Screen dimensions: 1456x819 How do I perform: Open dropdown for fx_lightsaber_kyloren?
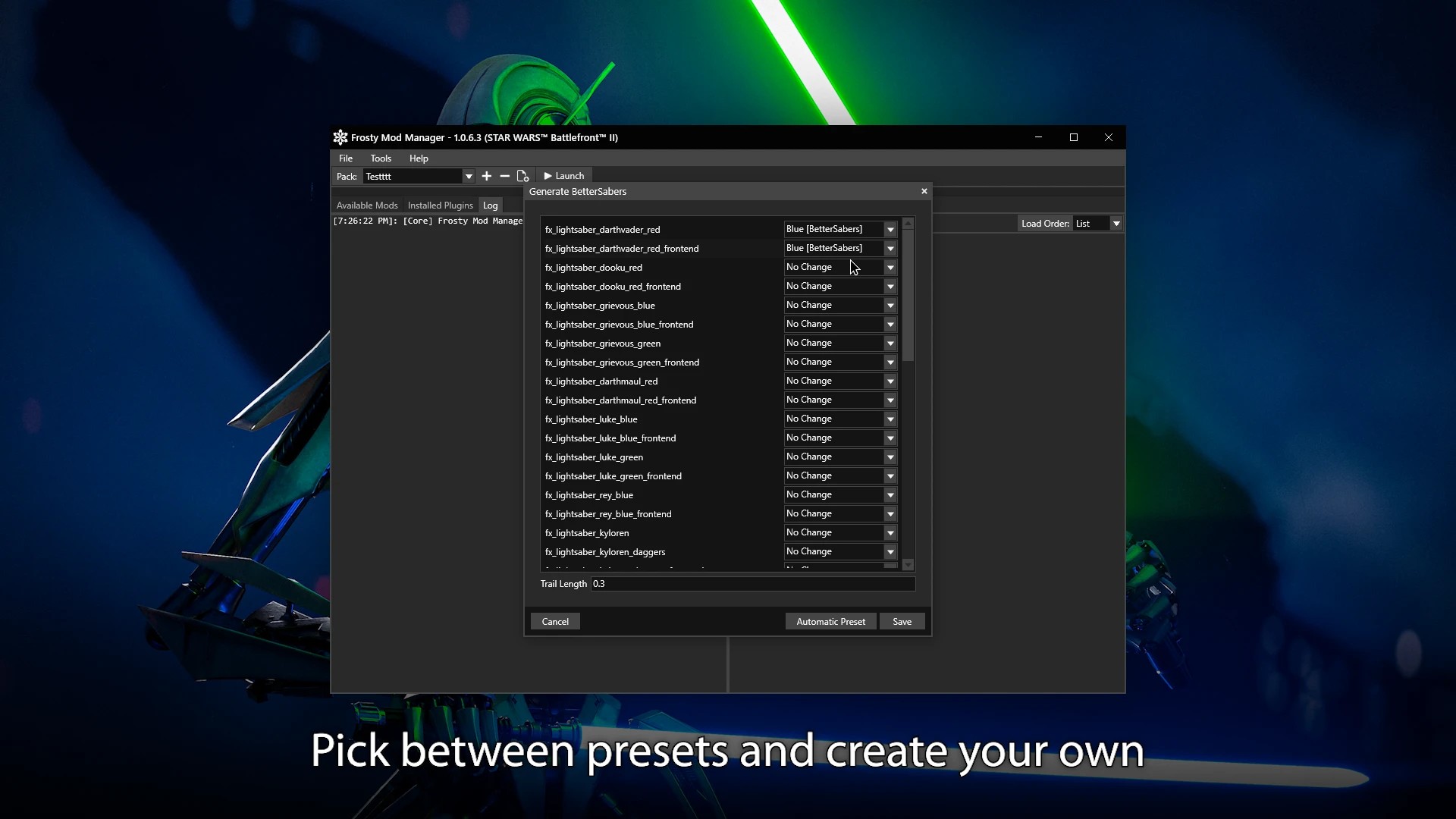pyautogui.click(x=840, y=532)
